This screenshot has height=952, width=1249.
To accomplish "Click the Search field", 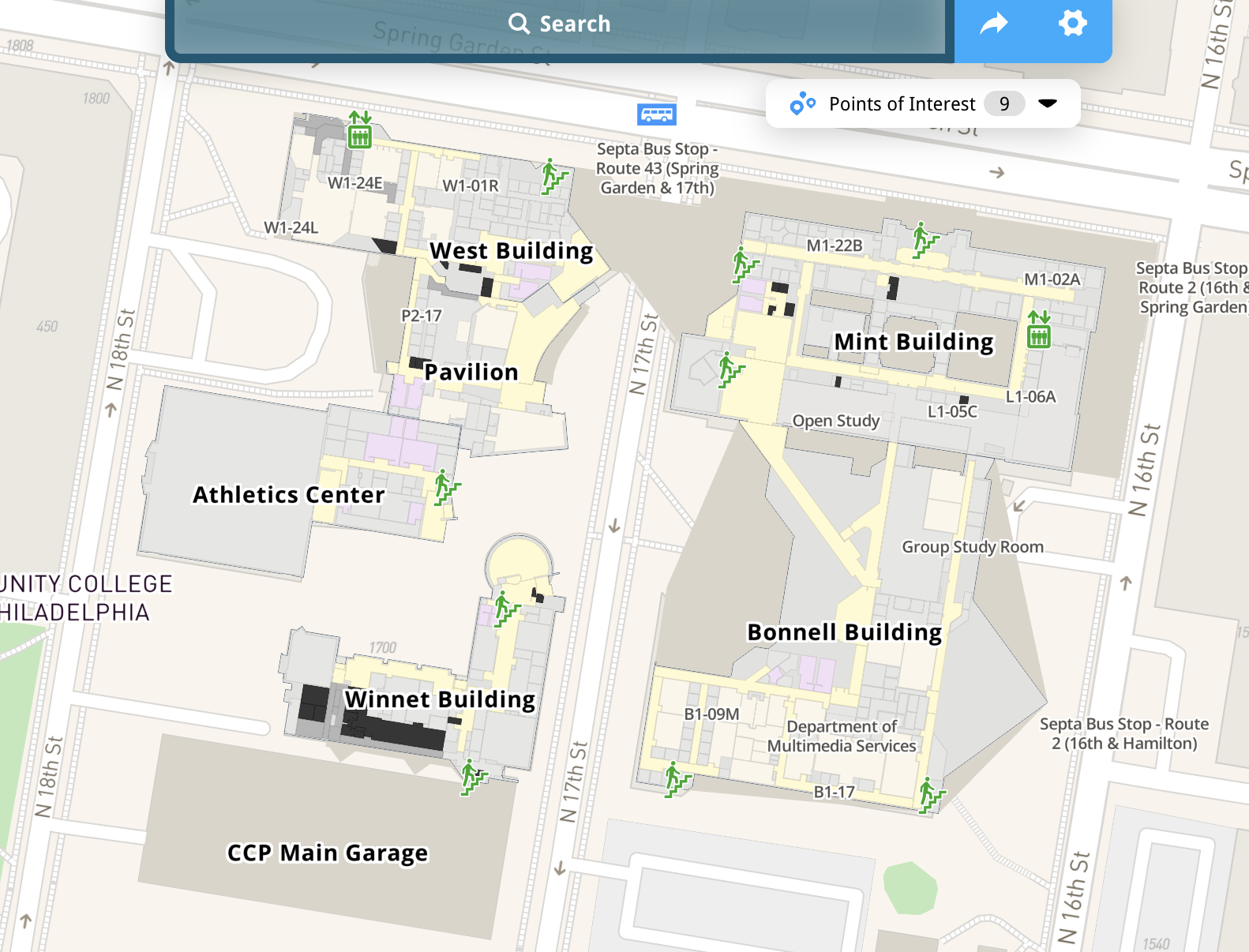I will 559,24.
